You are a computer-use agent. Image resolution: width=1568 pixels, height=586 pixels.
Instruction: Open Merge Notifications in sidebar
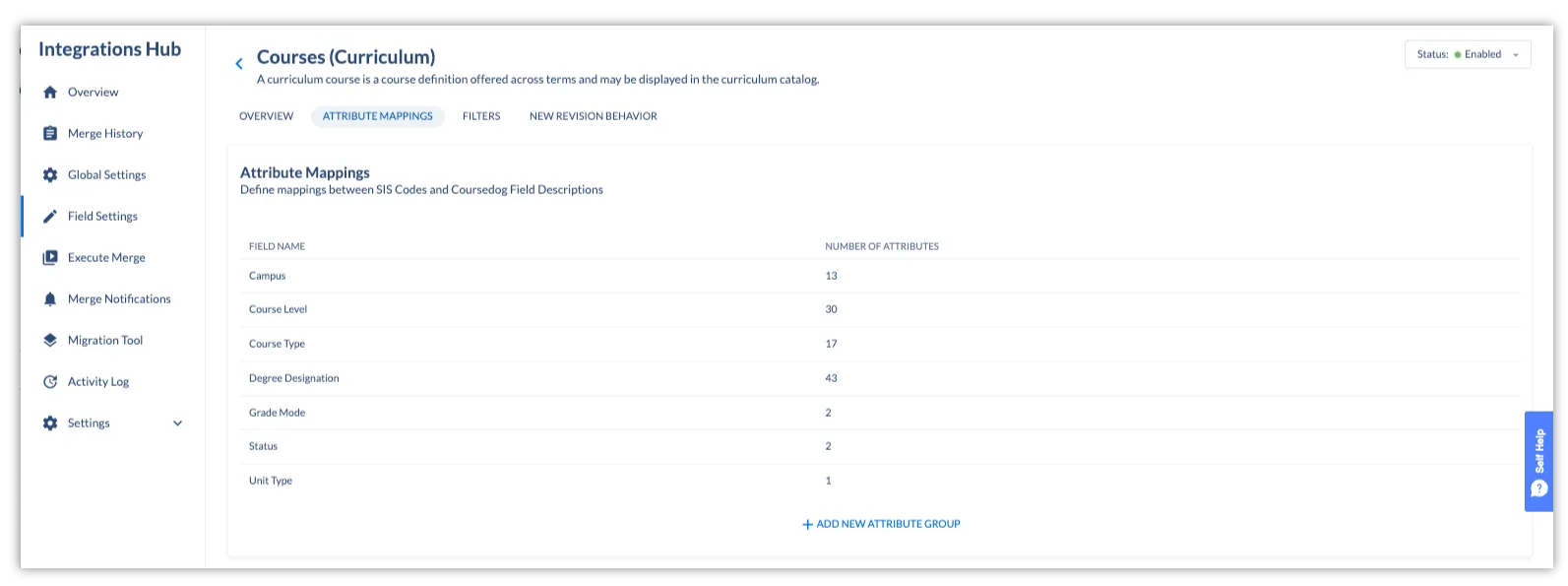pyautogui.click(x=119, y=299)
